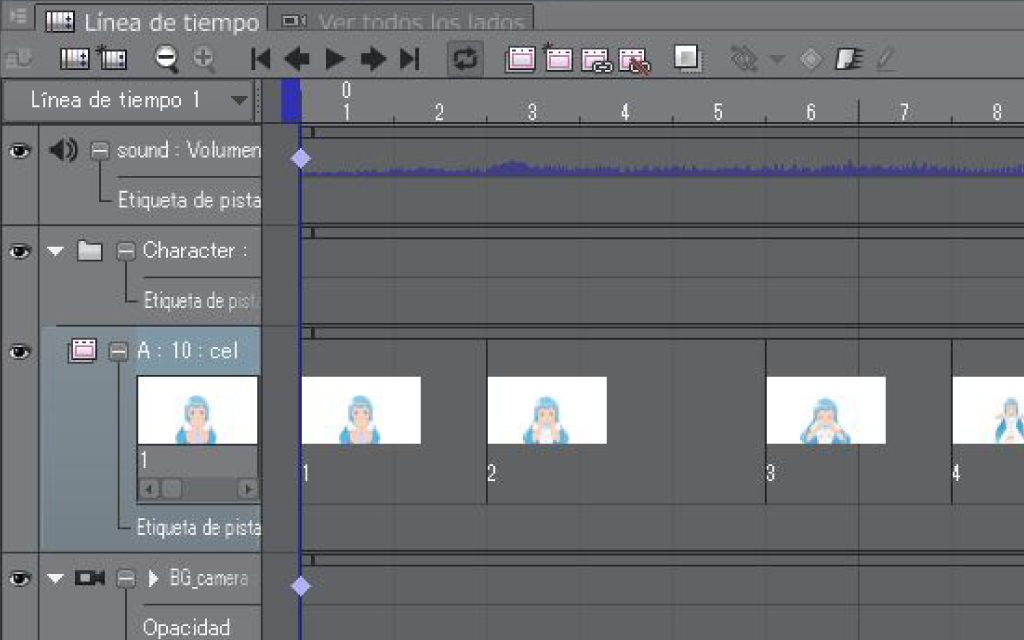Go to the first frame
The height and width of the screenshot is (640, 1024).
click(261, 59)
